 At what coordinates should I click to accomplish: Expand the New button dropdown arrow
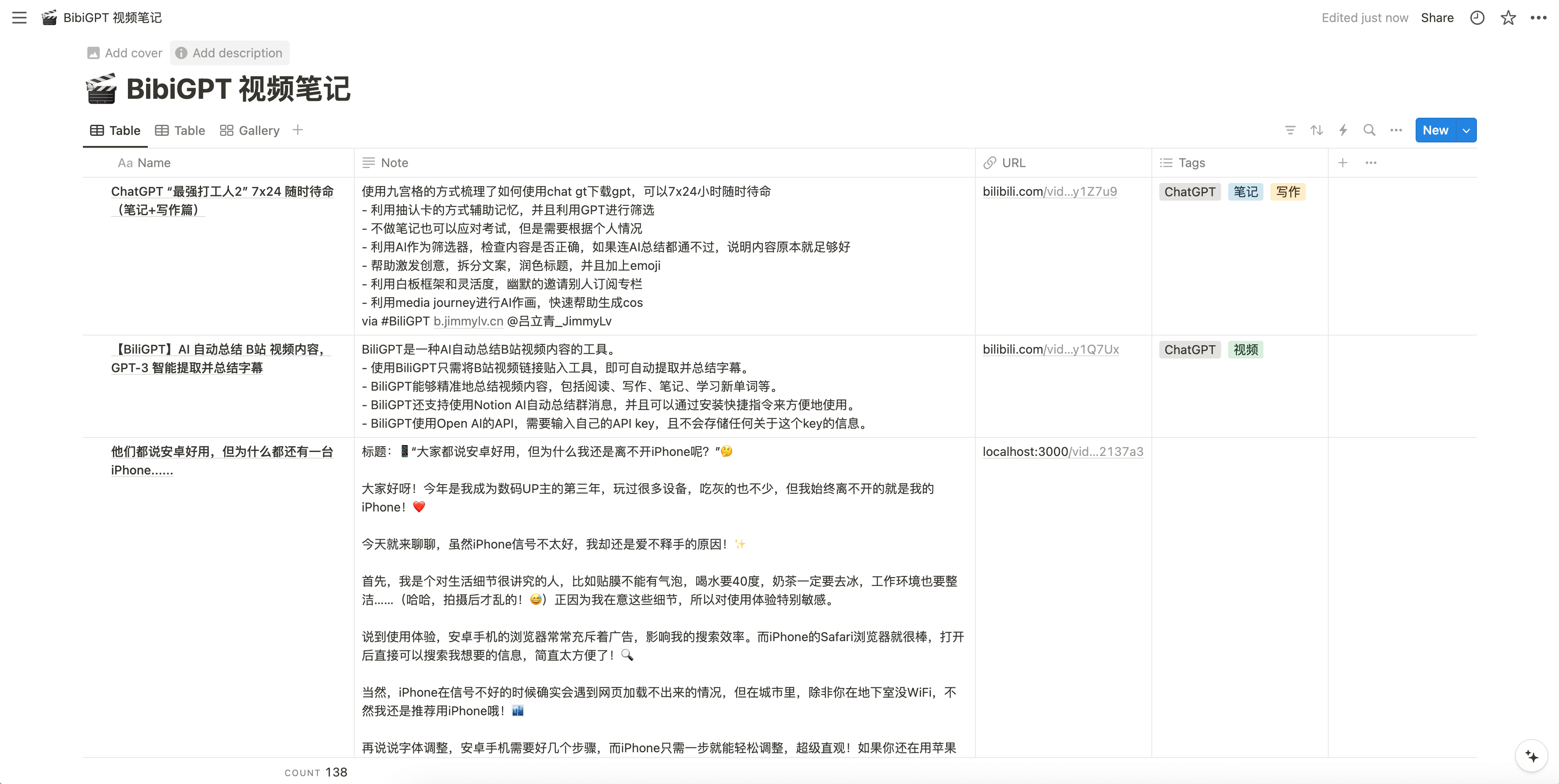[x=1466, y=130]
